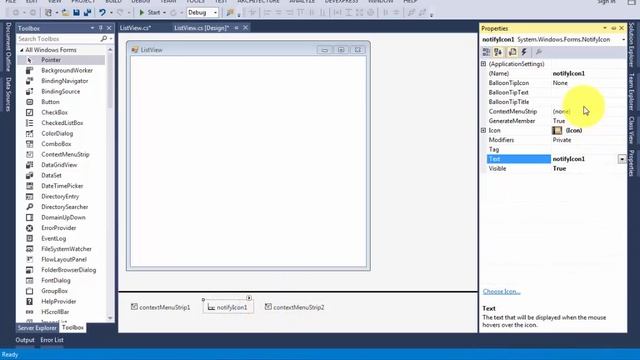Expand the (ApplicationSettings) property node

pyautogui.click(x=483, y=64)
